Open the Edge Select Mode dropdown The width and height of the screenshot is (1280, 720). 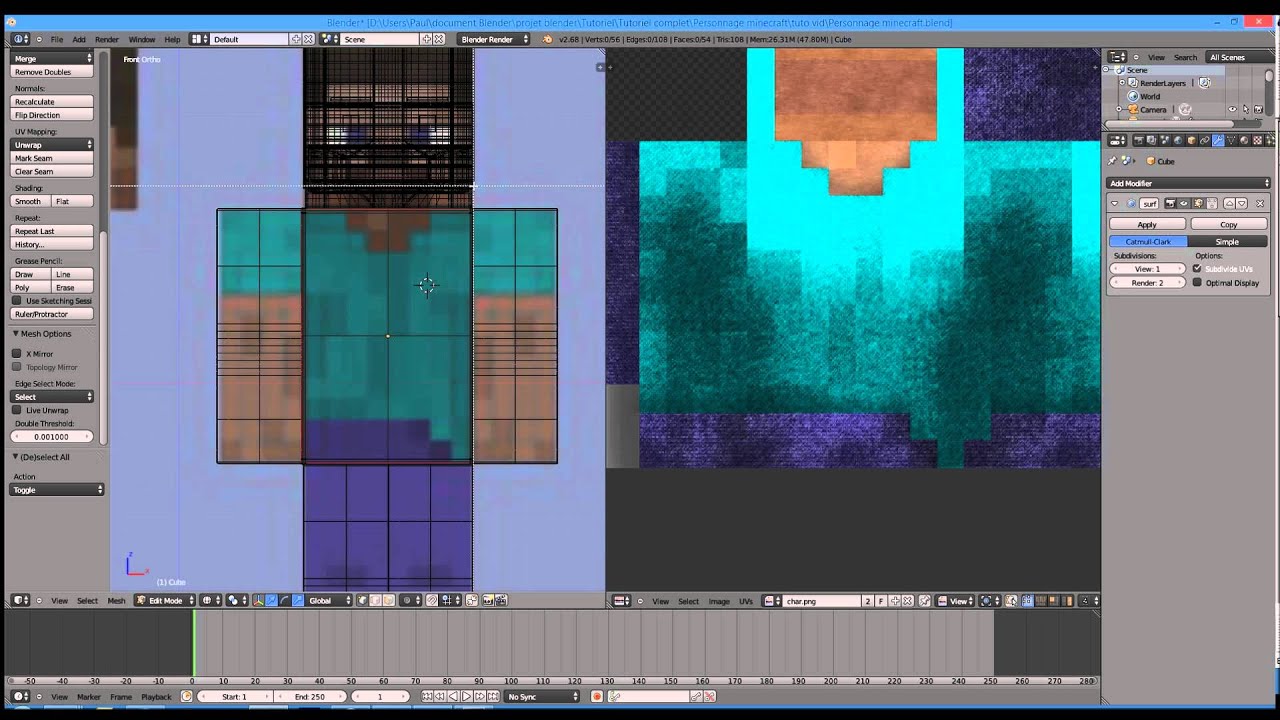[52, 397]
